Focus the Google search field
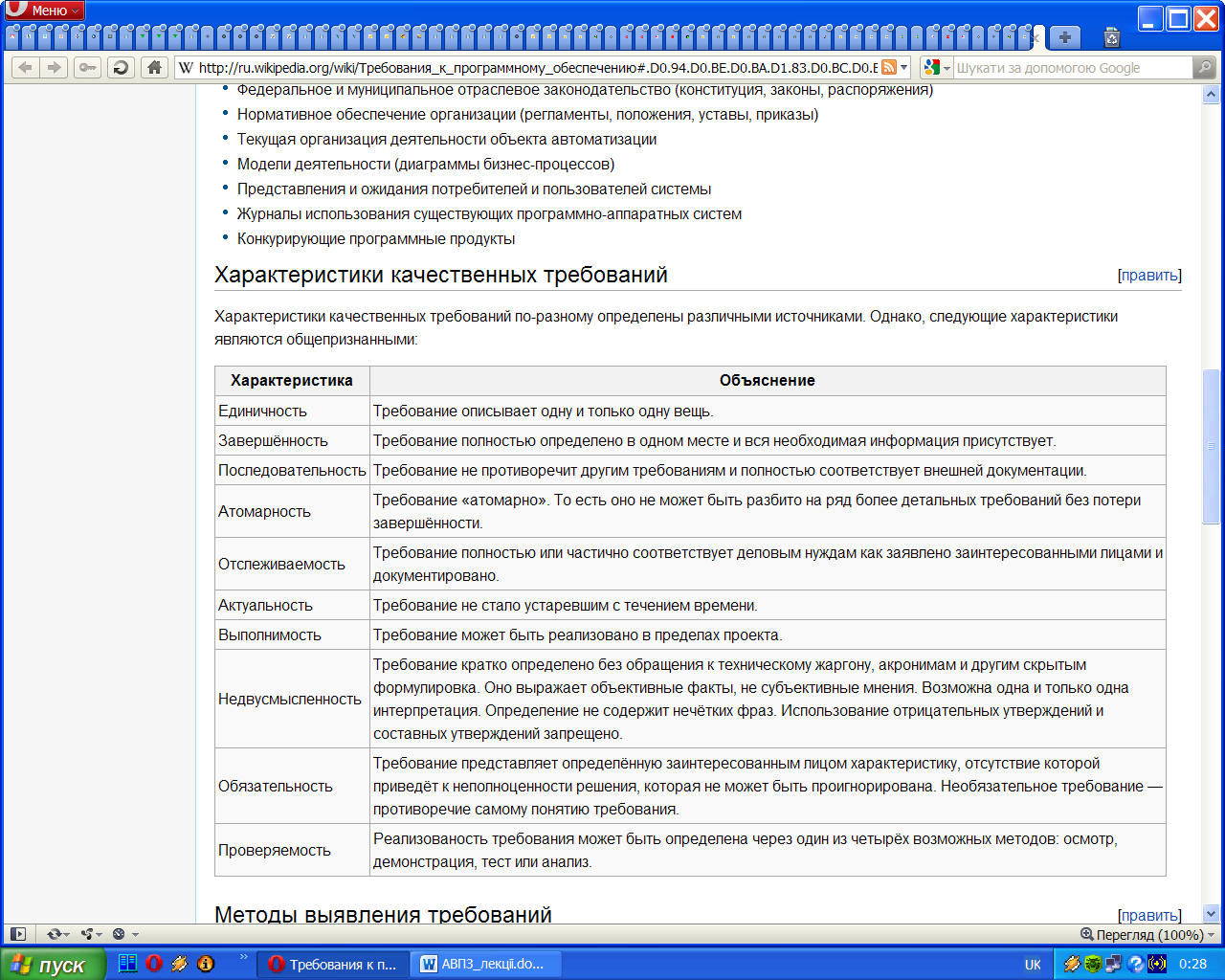Screen dimensions: 1225x980 (x=1072, y=67)
